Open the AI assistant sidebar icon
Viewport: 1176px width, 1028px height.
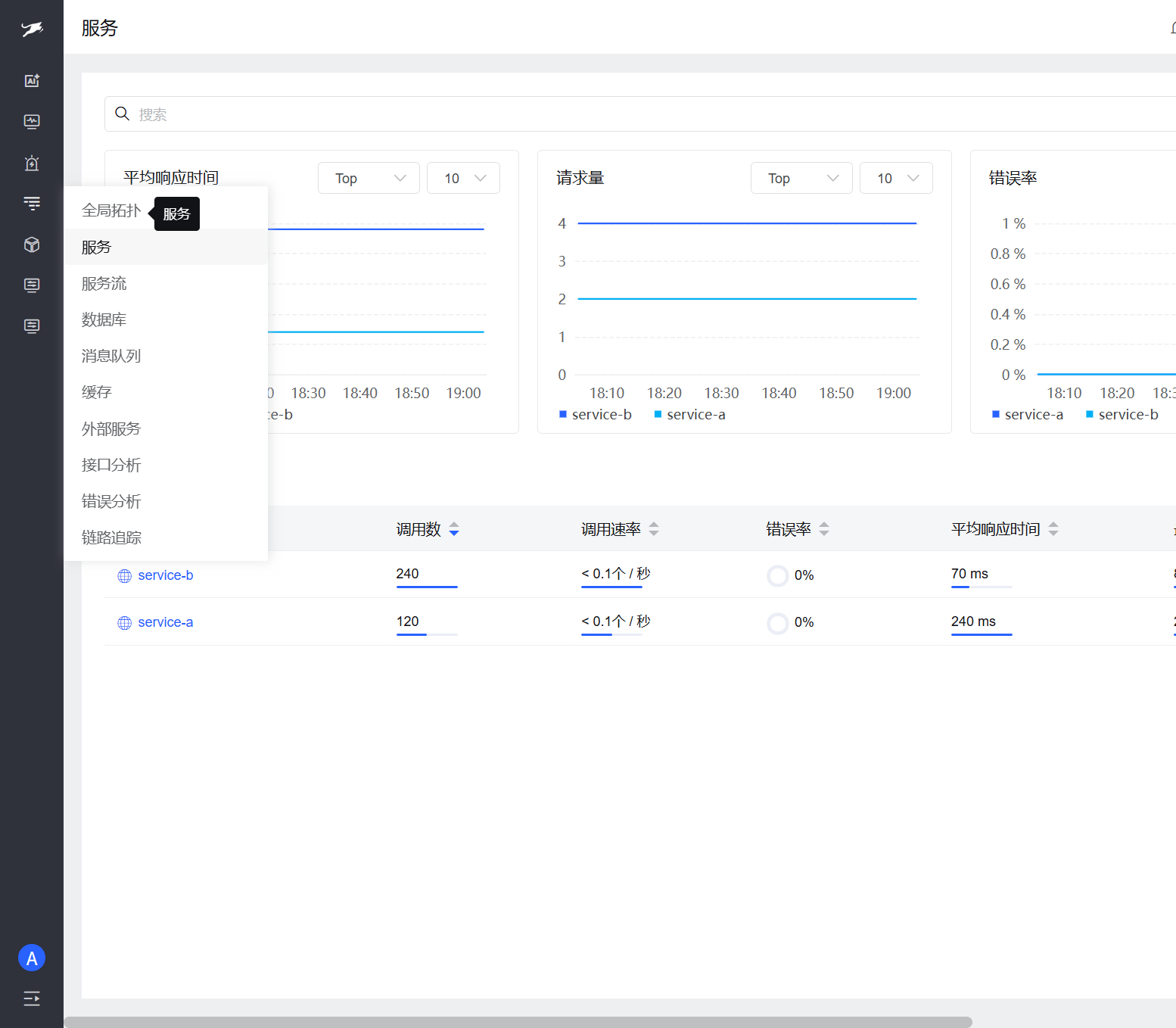click(x=32, y=81)
